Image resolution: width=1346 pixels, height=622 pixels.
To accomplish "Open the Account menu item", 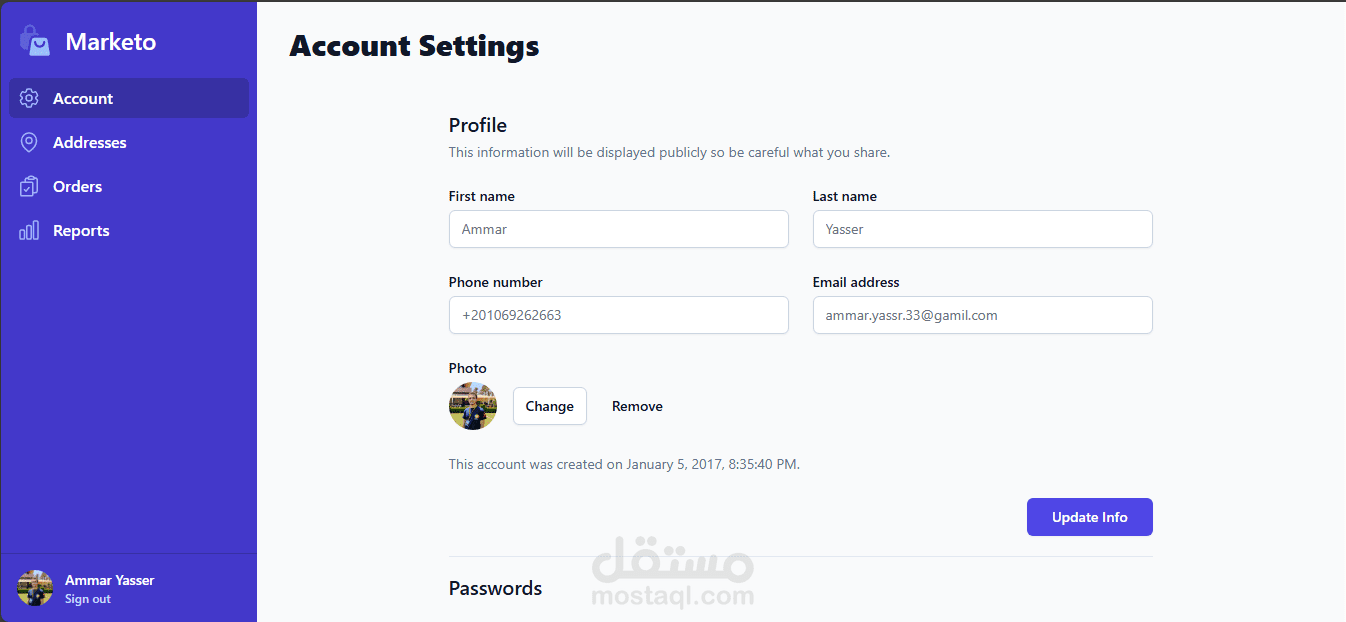I will click(83, 98).
